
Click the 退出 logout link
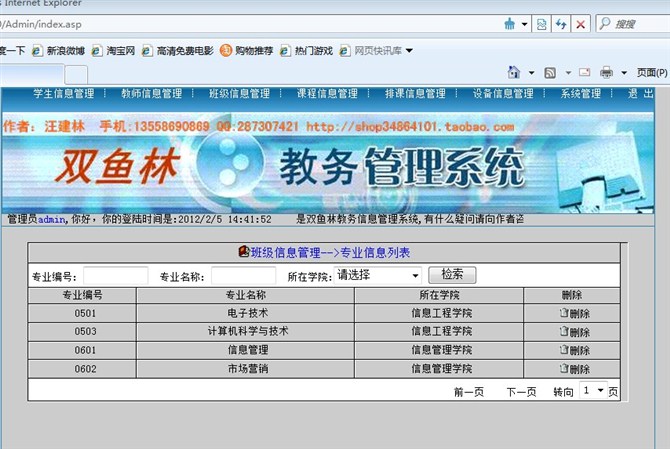[x=641, y=93]
